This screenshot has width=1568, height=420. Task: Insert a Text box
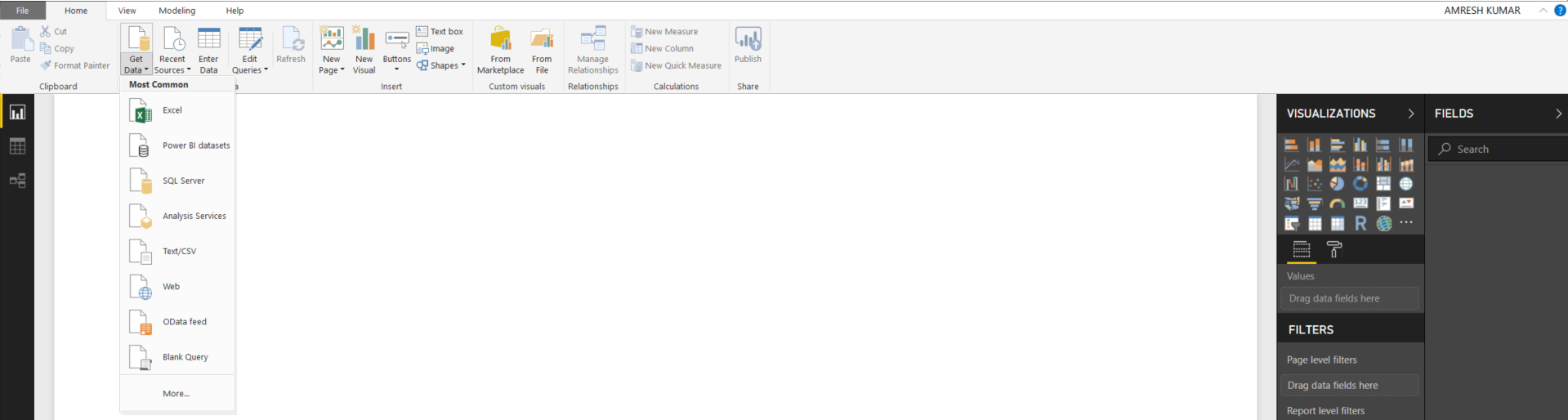(x=440, y=31)
